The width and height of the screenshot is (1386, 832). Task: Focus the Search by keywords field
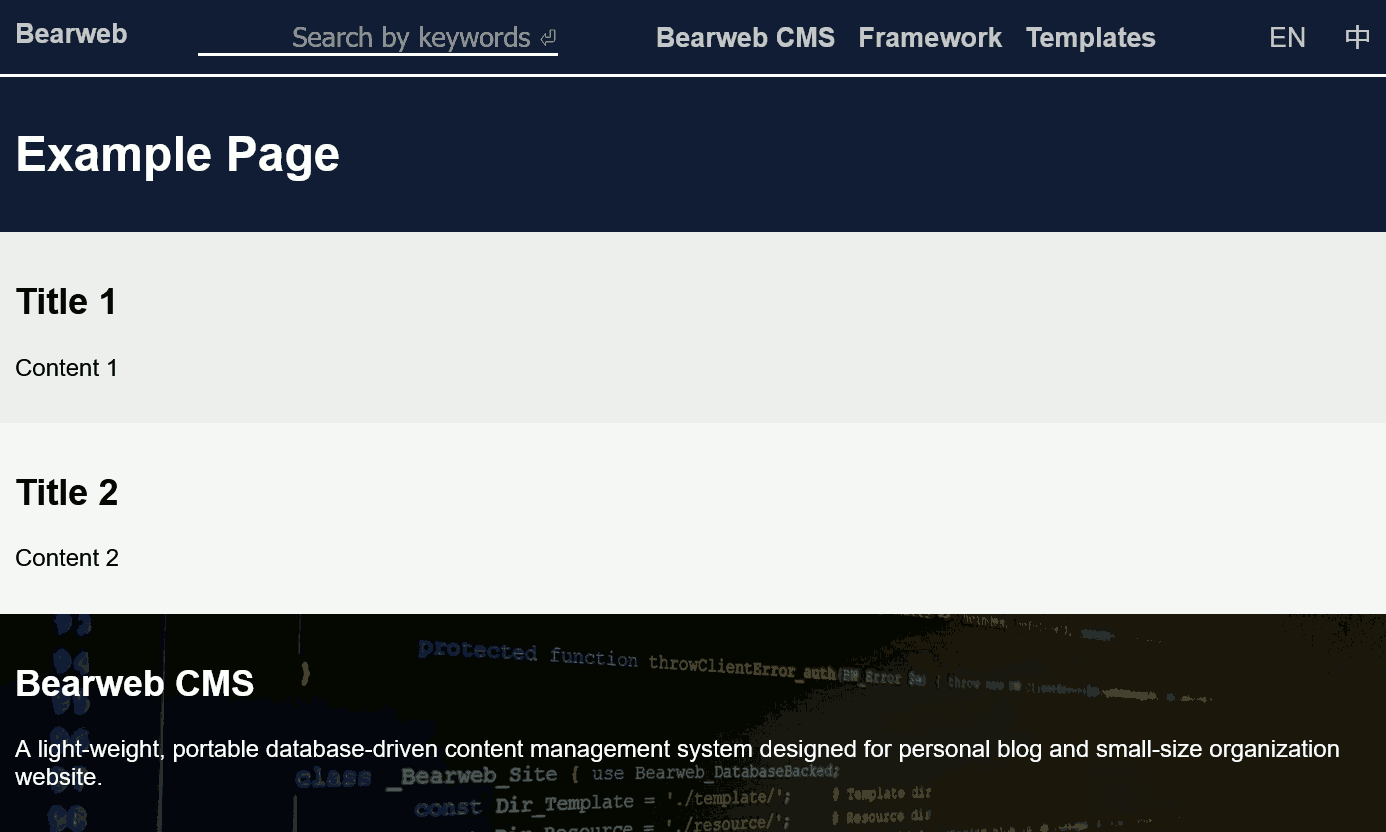point(400,38)
